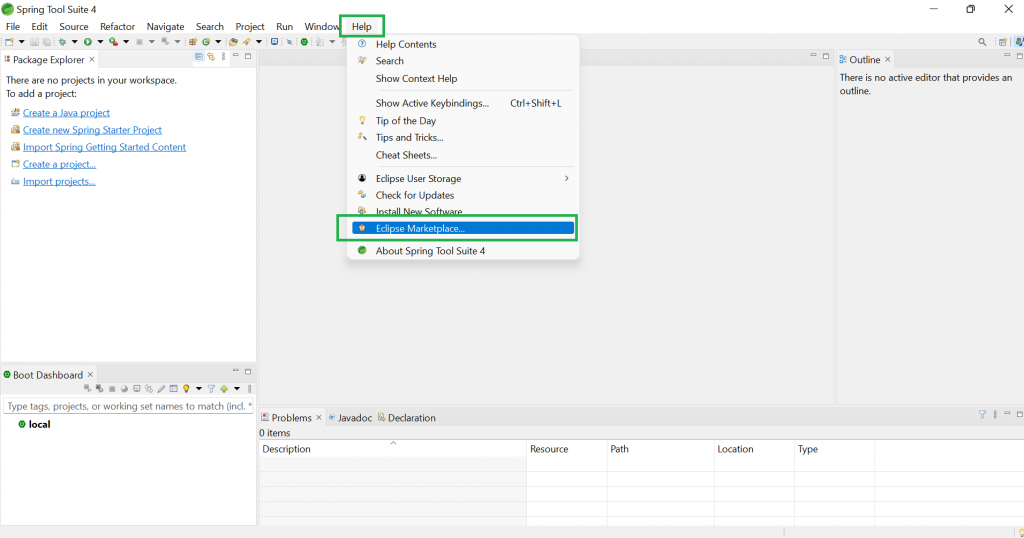The image size is (1024, 538).
Task: Click the Open Console toolbar icon
Action: coord(274,42)
